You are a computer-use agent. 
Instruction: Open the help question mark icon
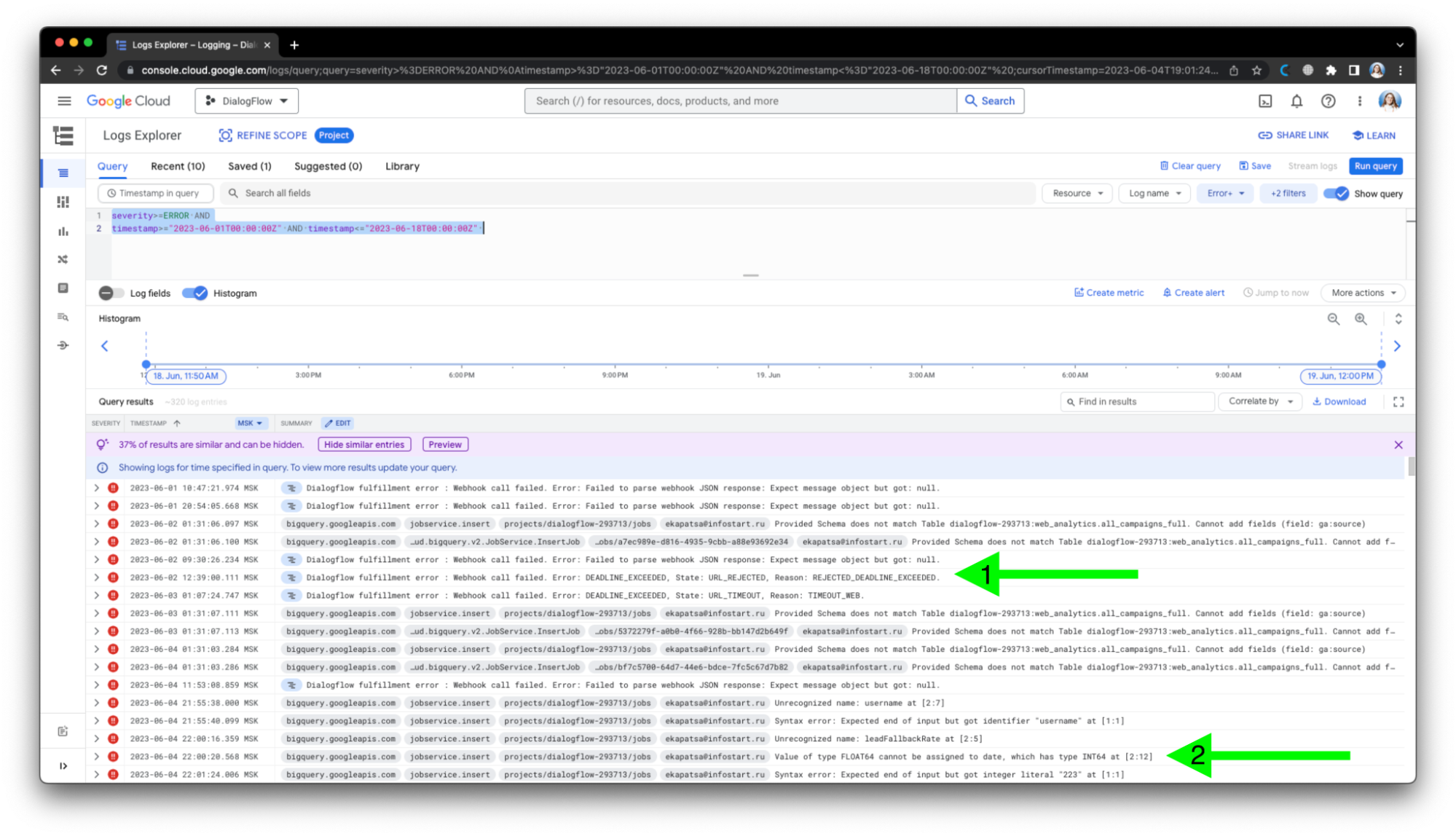pos(1328,101)
